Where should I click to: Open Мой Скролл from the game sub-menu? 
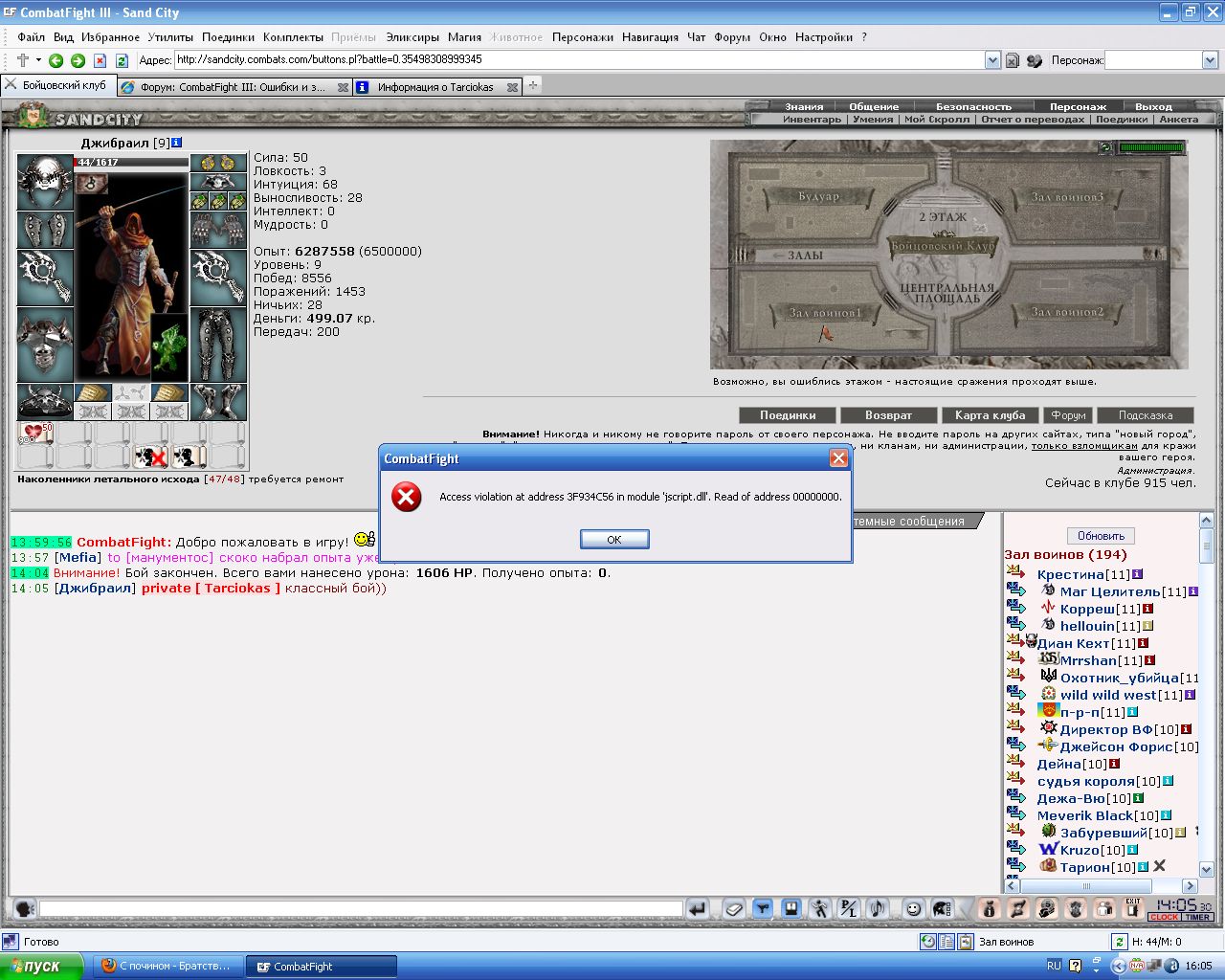coord(936,120)
